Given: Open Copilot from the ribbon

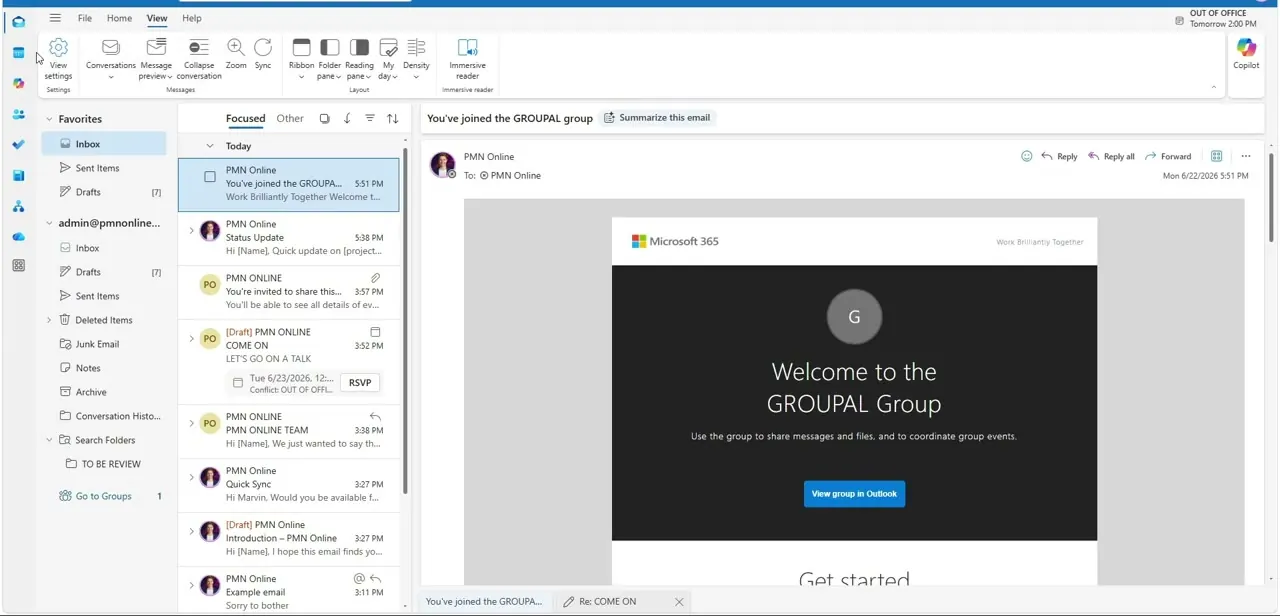Looking at the screenshot, I should tap(1246, 54).
